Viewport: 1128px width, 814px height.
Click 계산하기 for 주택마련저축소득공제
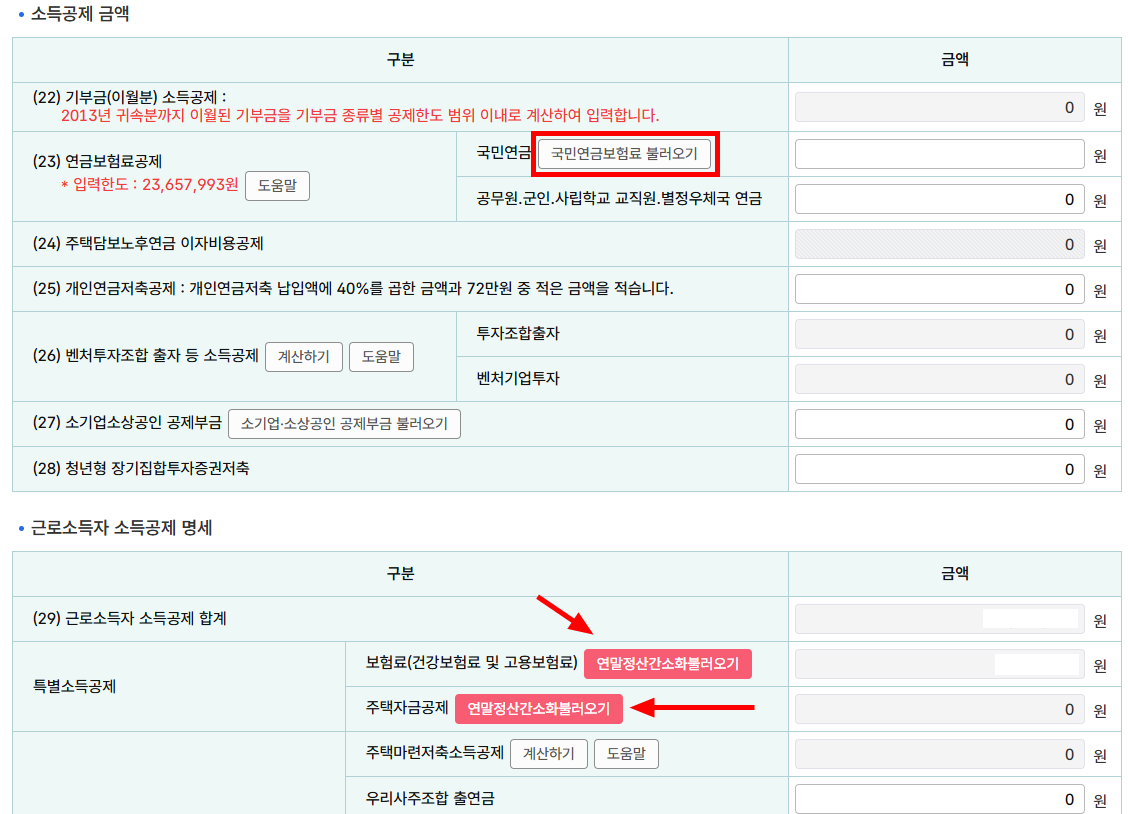[549, 754]
